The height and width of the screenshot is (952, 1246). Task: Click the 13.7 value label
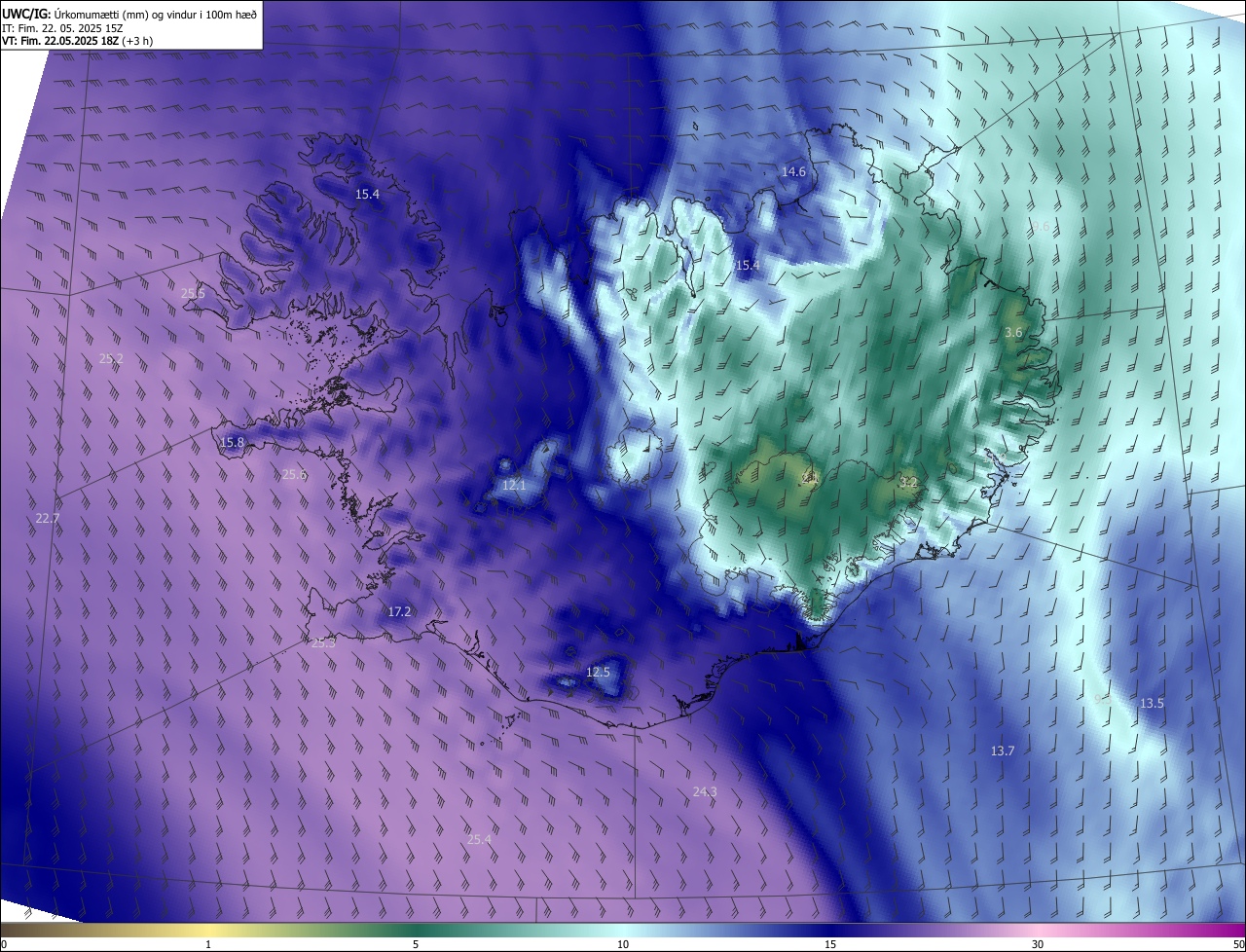click(1003, 751)
